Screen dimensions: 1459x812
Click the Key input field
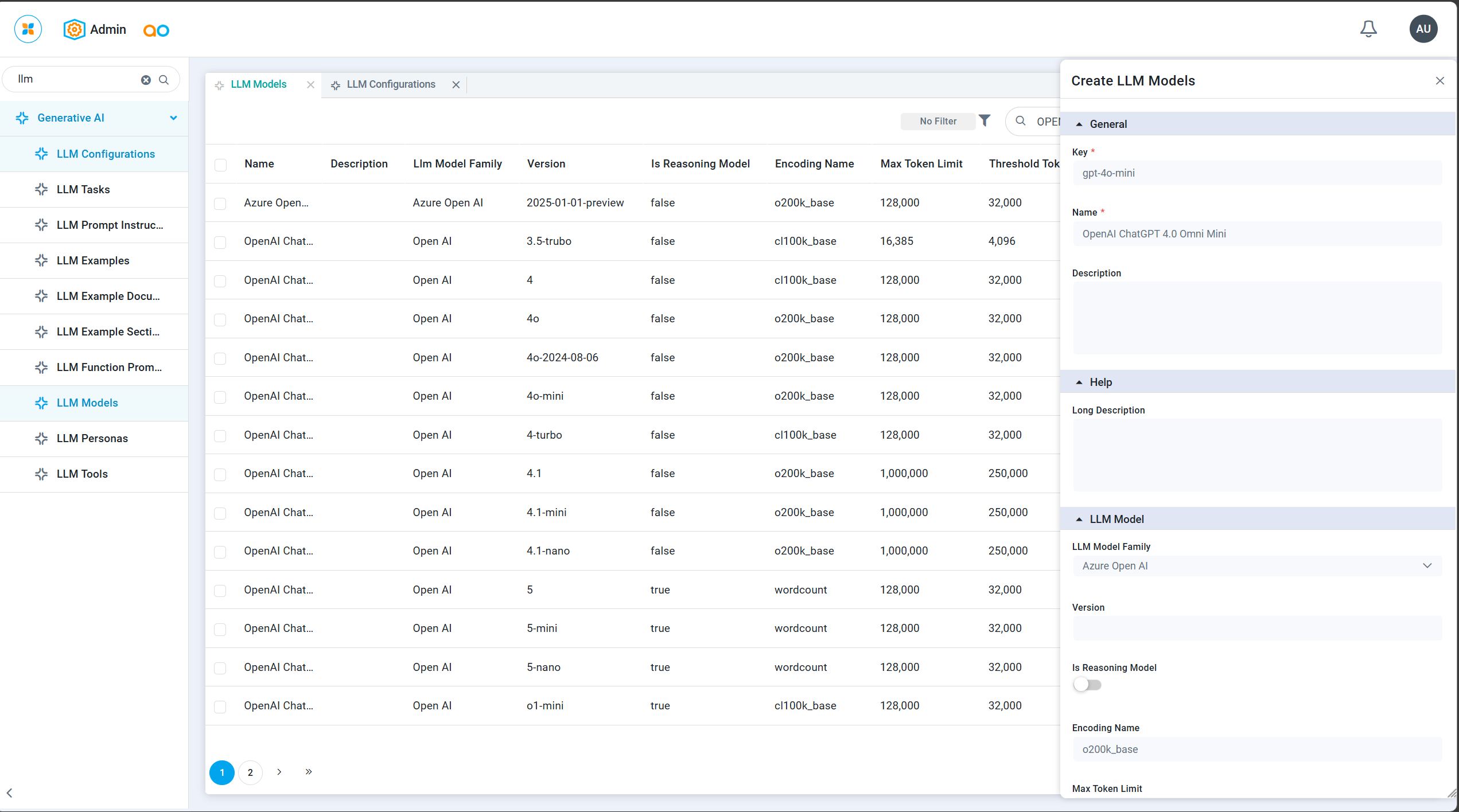pyautogui.click(x=1257, y=173)
